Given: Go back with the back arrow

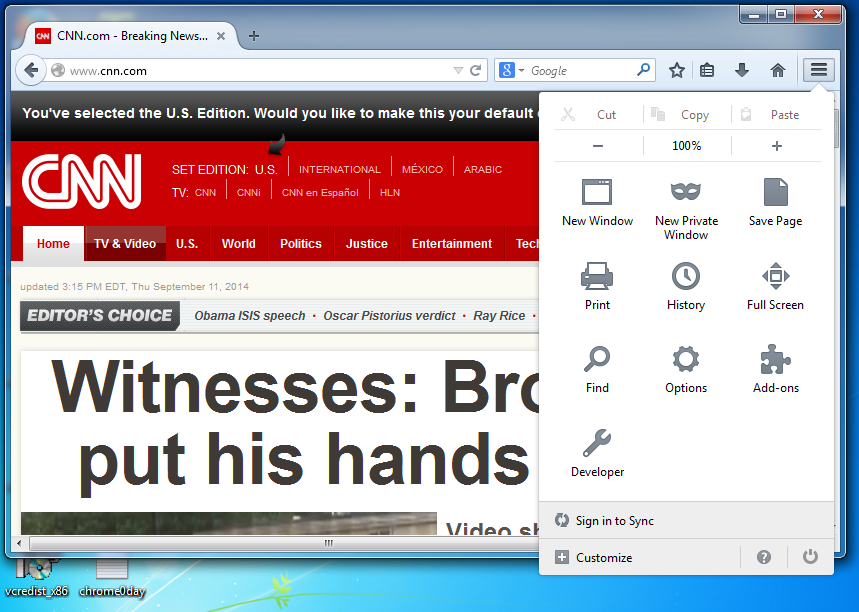Looking at the screenshot, I should [31, 70].
